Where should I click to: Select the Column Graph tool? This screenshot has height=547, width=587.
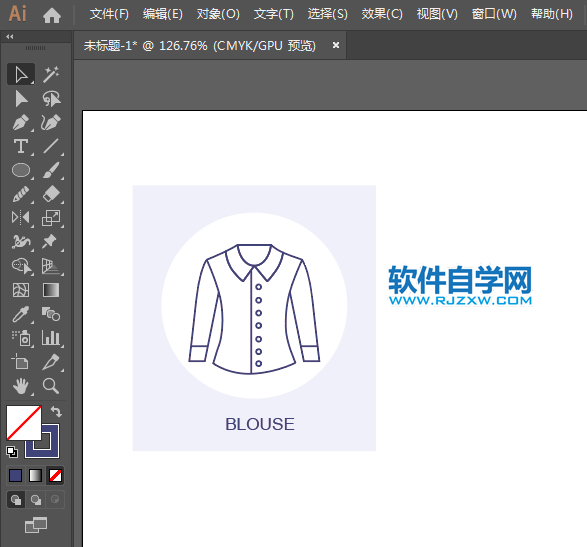coord(51,338)
